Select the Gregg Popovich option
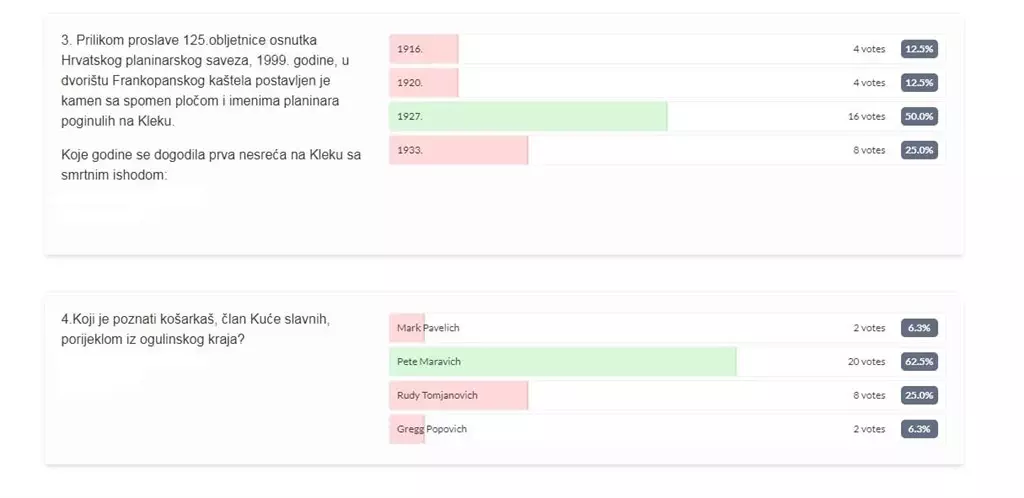This screenshot has height=498, width=1024. [x=667, y=429]
